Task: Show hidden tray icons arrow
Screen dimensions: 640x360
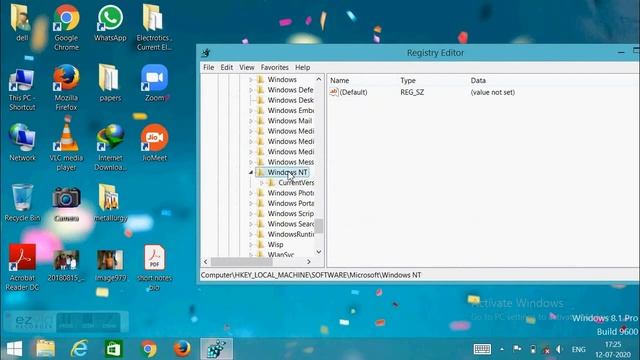Action: click(x=502, y=349)
